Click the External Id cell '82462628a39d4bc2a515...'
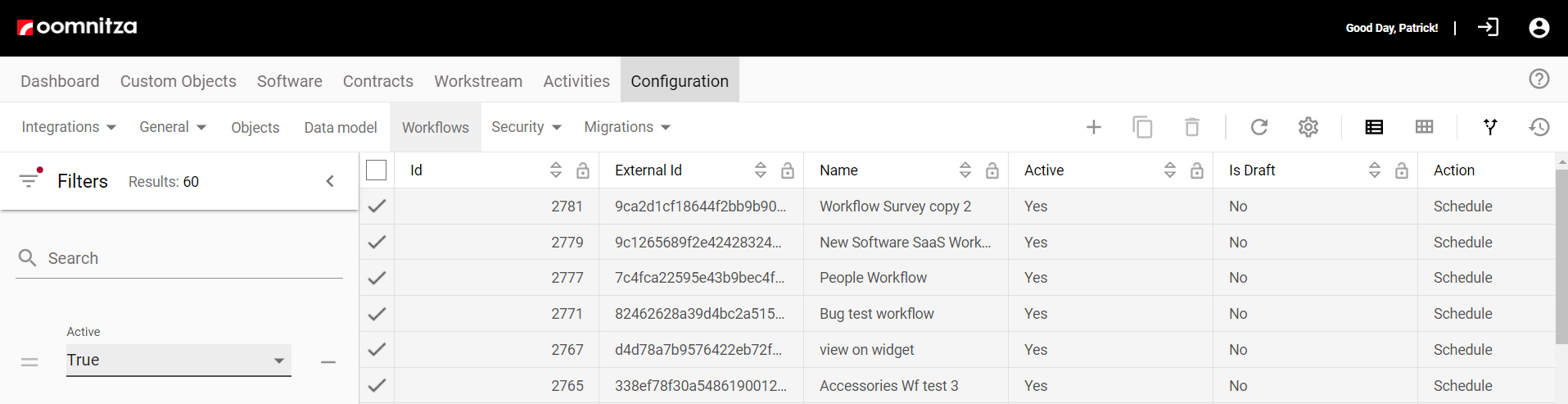 pos(700,314)
